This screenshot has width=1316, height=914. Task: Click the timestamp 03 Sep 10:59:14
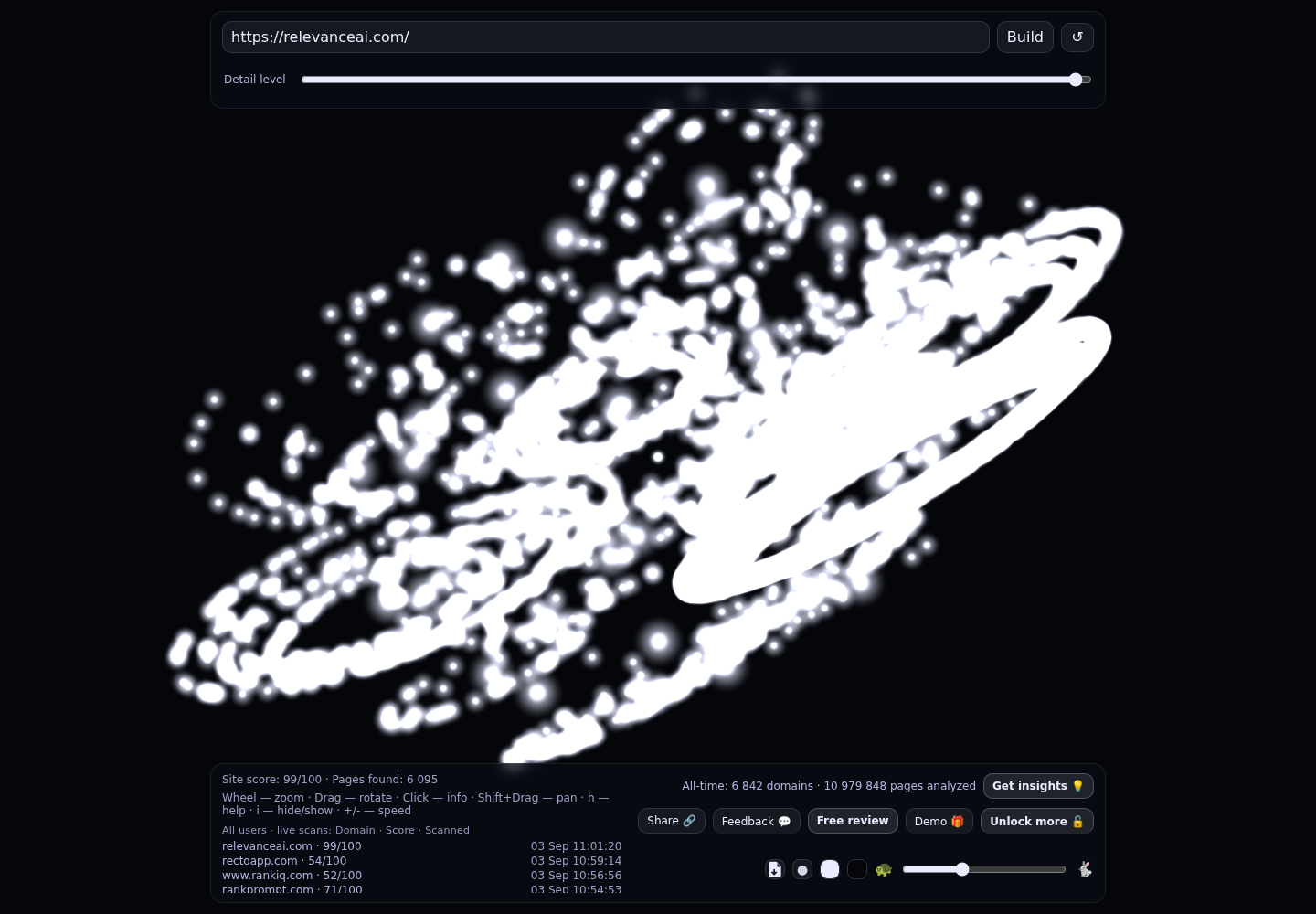click(576, 861)
